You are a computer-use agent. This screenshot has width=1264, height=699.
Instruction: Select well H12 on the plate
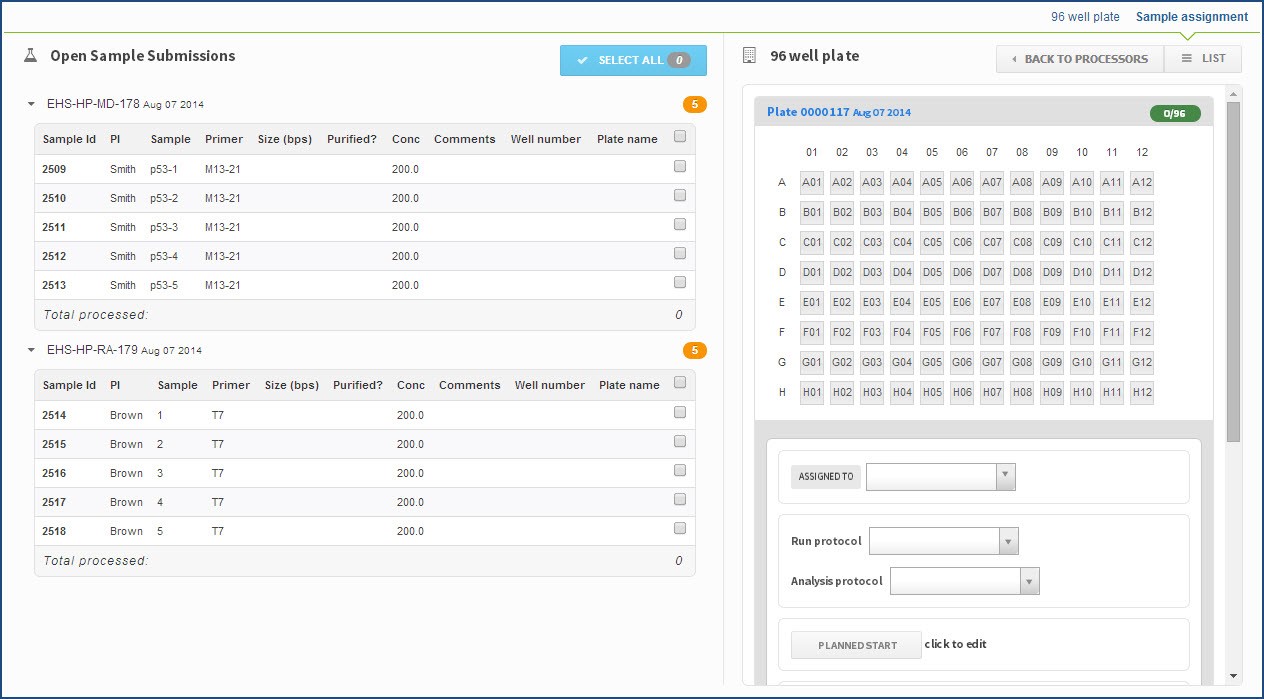1141,393
